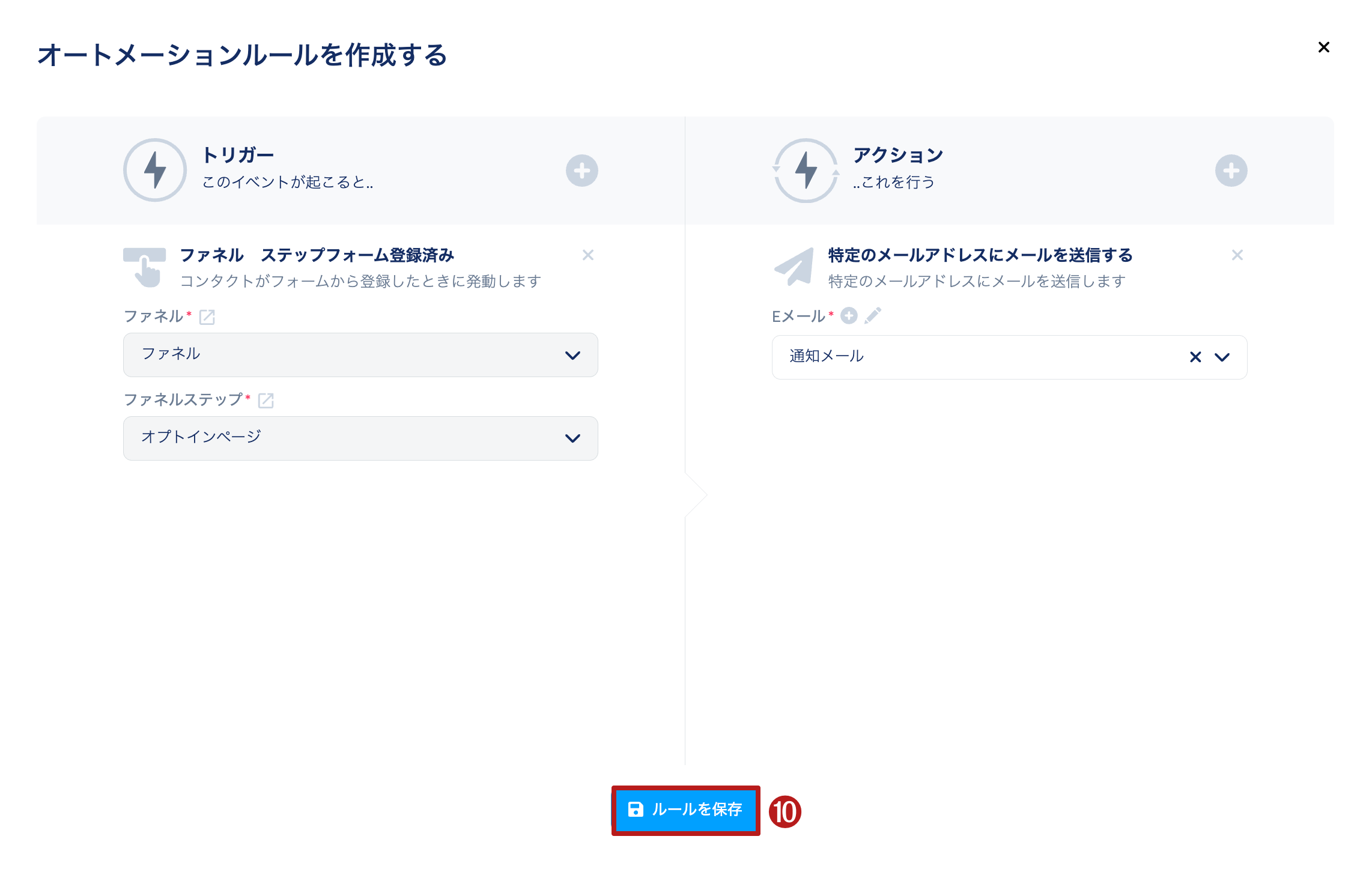This screenshot has width=1372, height=872.
Task: Click the ファネル ステップフォーム登録済み heading
Action: [317, 255]
